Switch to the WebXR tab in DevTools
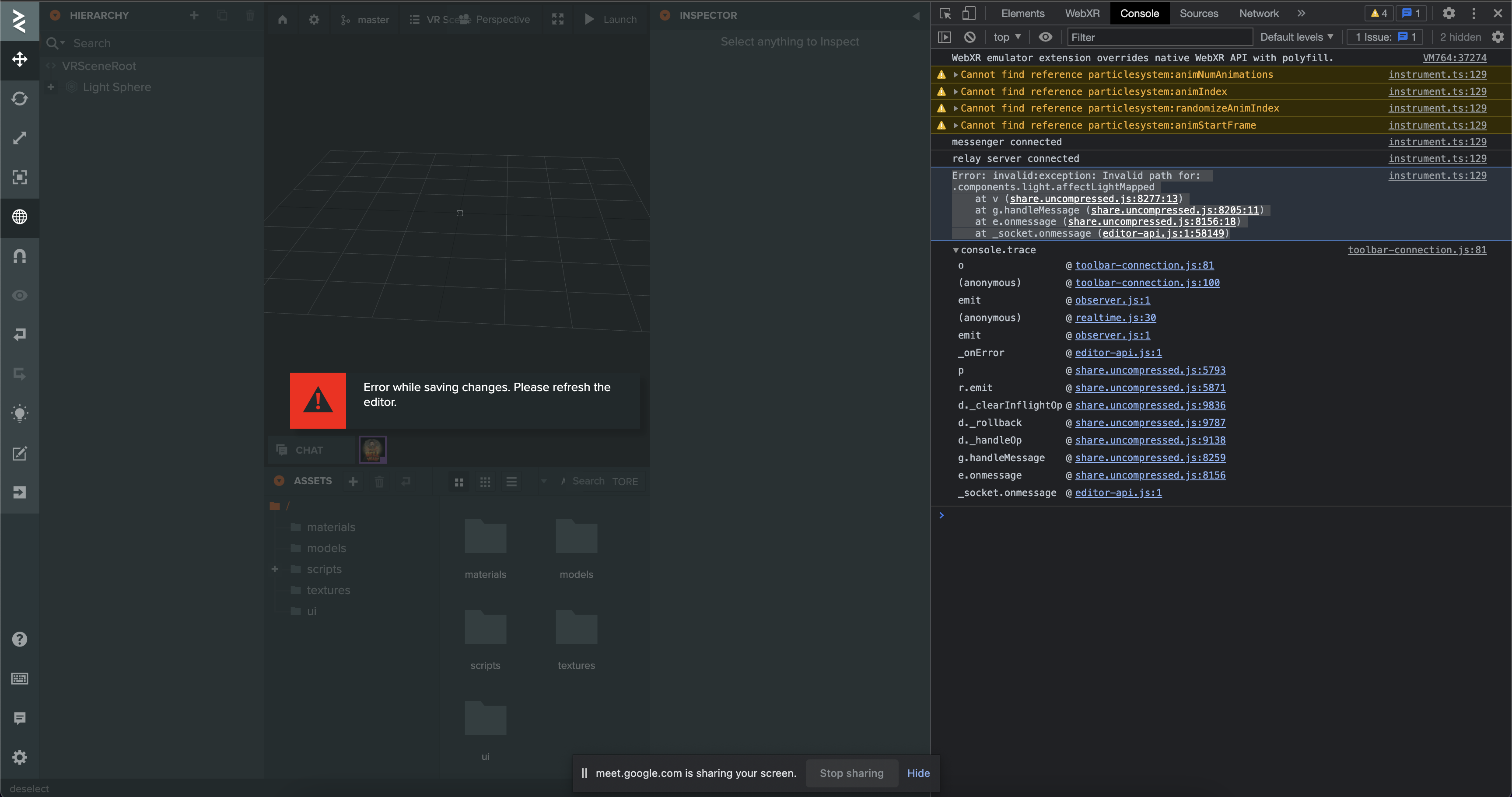 point(1082,13)
